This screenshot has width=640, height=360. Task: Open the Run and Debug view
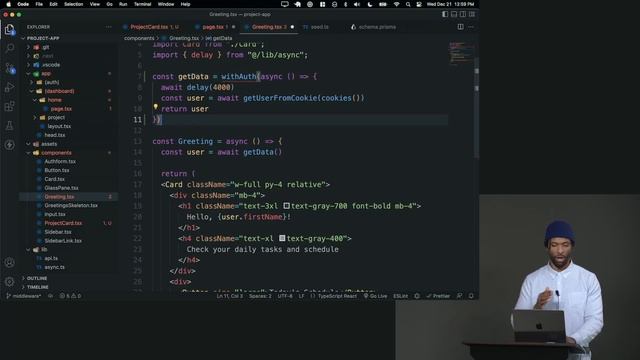9,87
